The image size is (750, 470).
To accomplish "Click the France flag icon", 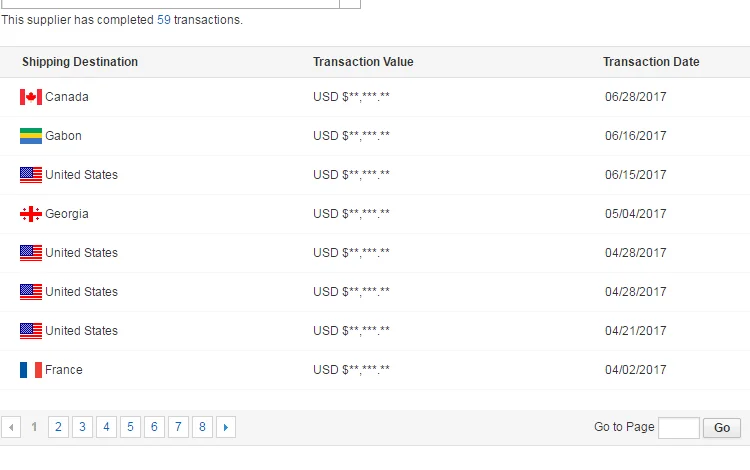I will 31,370.
